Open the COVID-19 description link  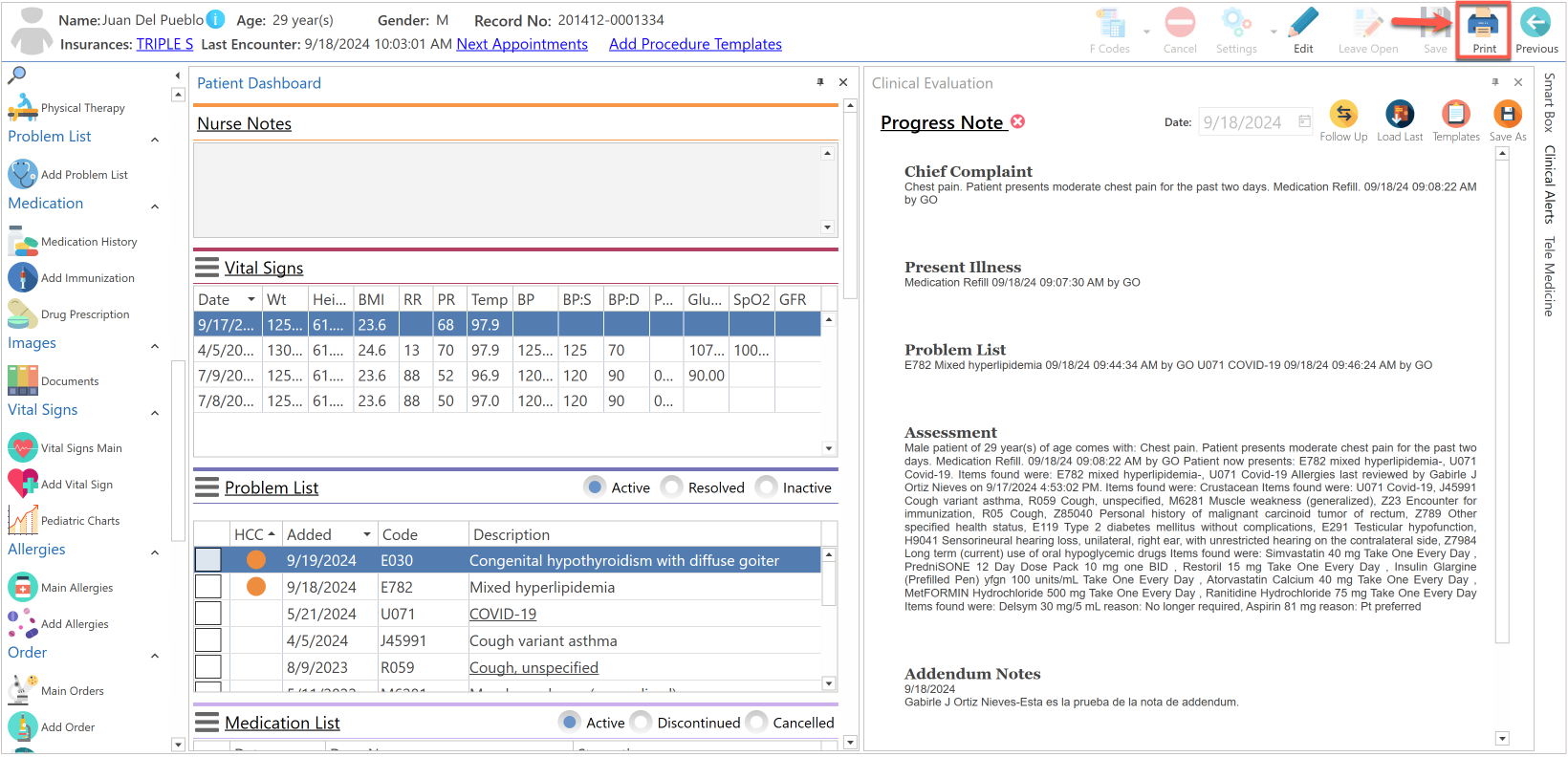coord(503,614)
